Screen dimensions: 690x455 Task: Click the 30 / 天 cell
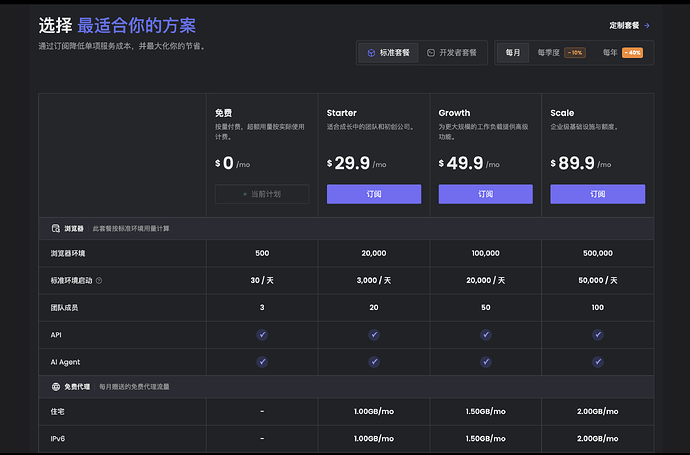(x=262, y=281)
